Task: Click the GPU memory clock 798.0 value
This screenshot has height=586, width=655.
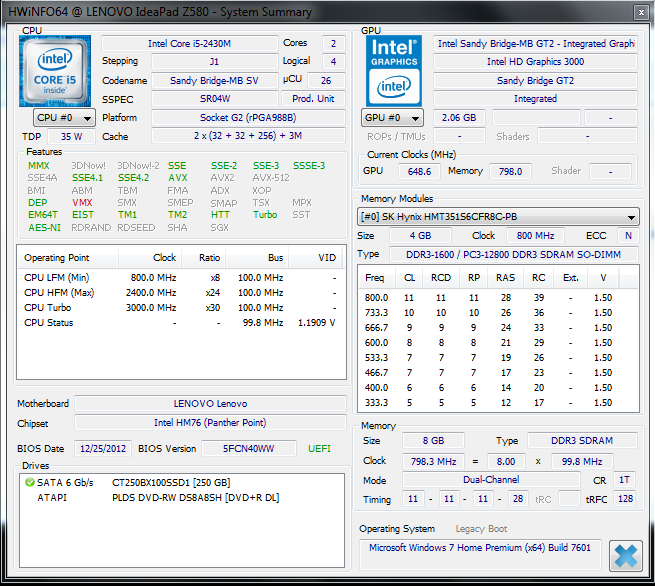Action: (510, 171)
